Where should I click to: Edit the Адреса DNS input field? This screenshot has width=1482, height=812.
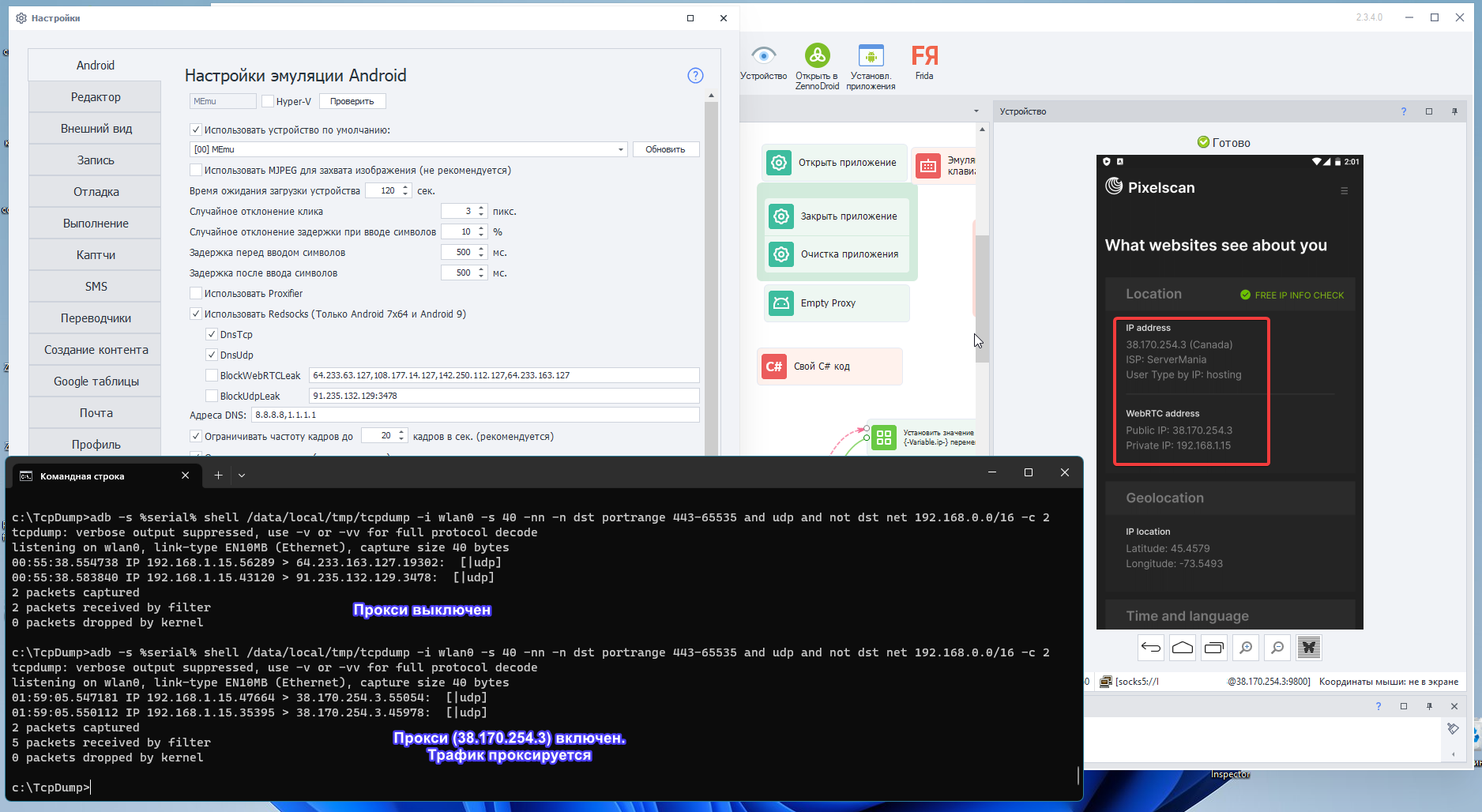coord(476,415)
